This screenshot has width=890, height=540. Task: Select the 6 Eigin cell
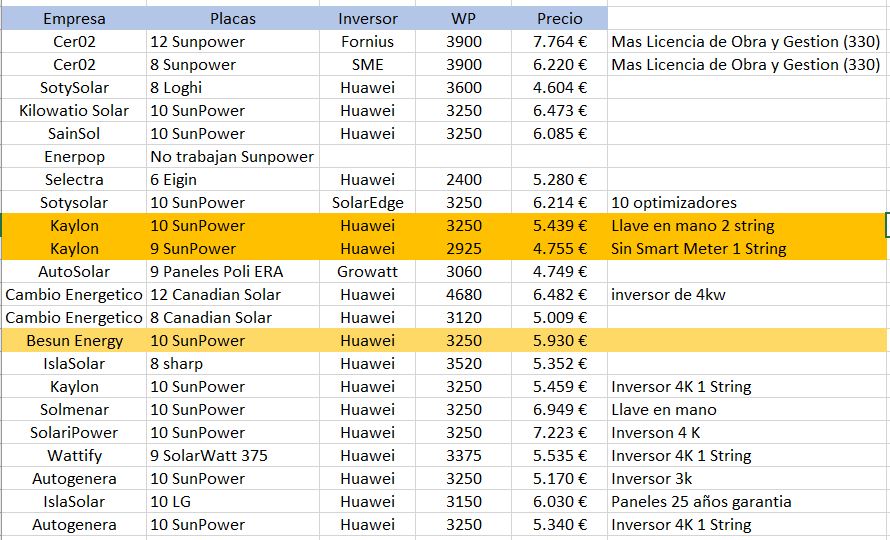233,179
